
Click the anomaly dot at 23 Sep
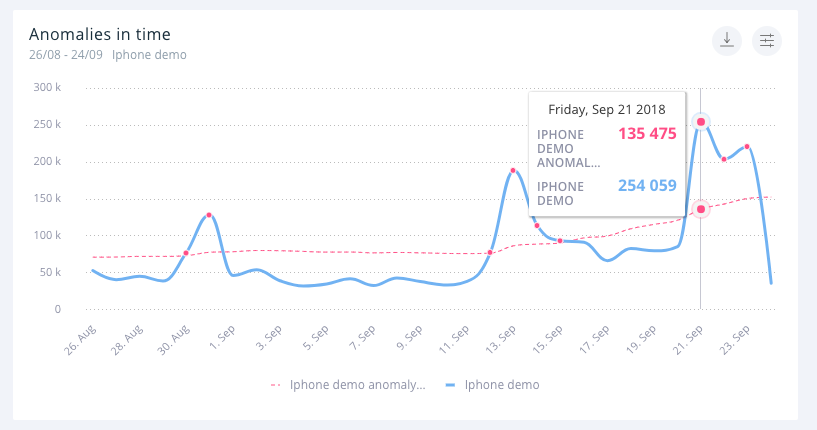pos(747,147)
